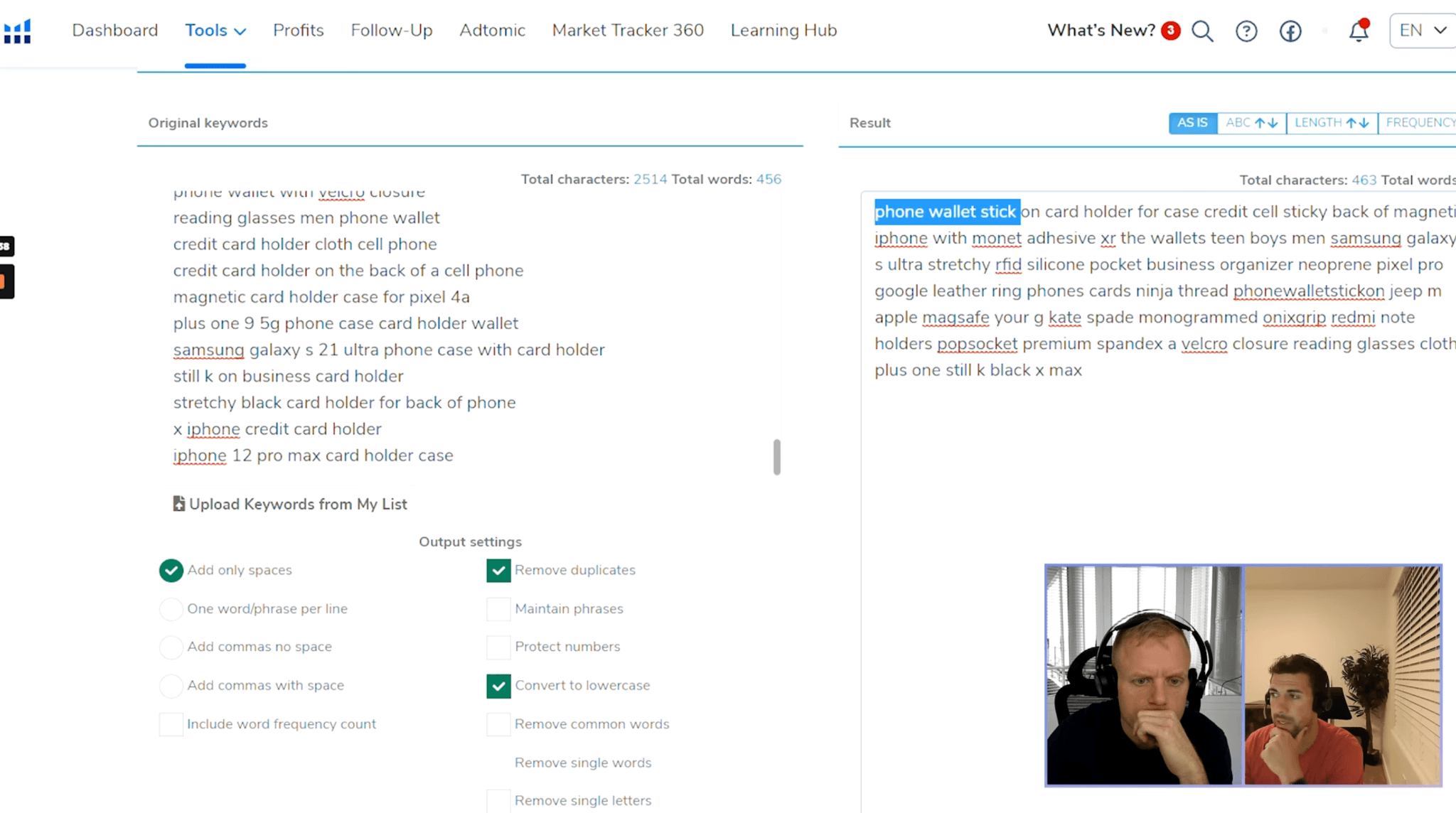Click the Remove single words label
The width and height of the screenshot is (1456, 813).
582,763
